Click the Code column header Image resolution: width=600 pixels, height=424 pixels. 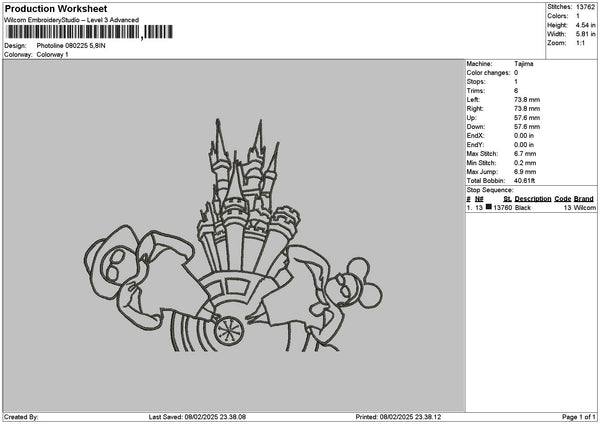[x=562, y=199]
